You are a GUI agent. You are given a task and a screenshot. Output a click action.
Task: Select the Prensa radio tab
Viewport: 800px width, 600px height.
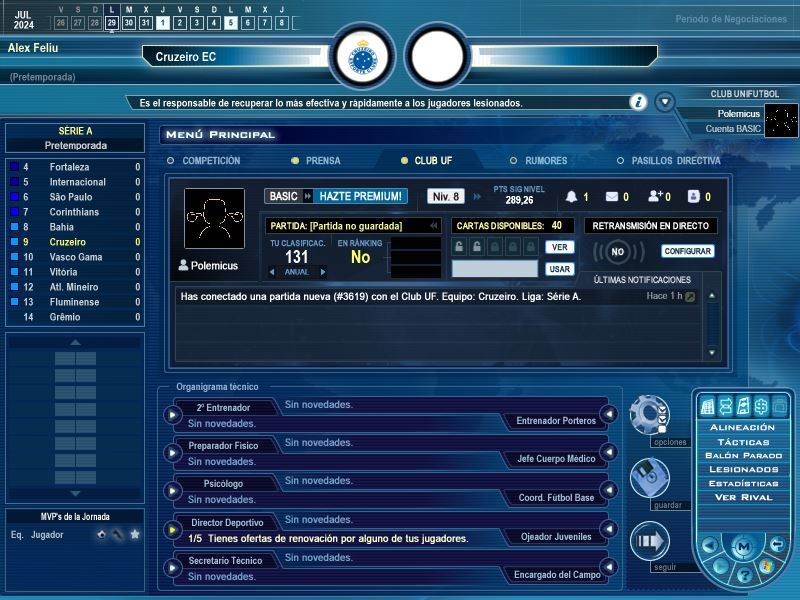tap(316, 161)
